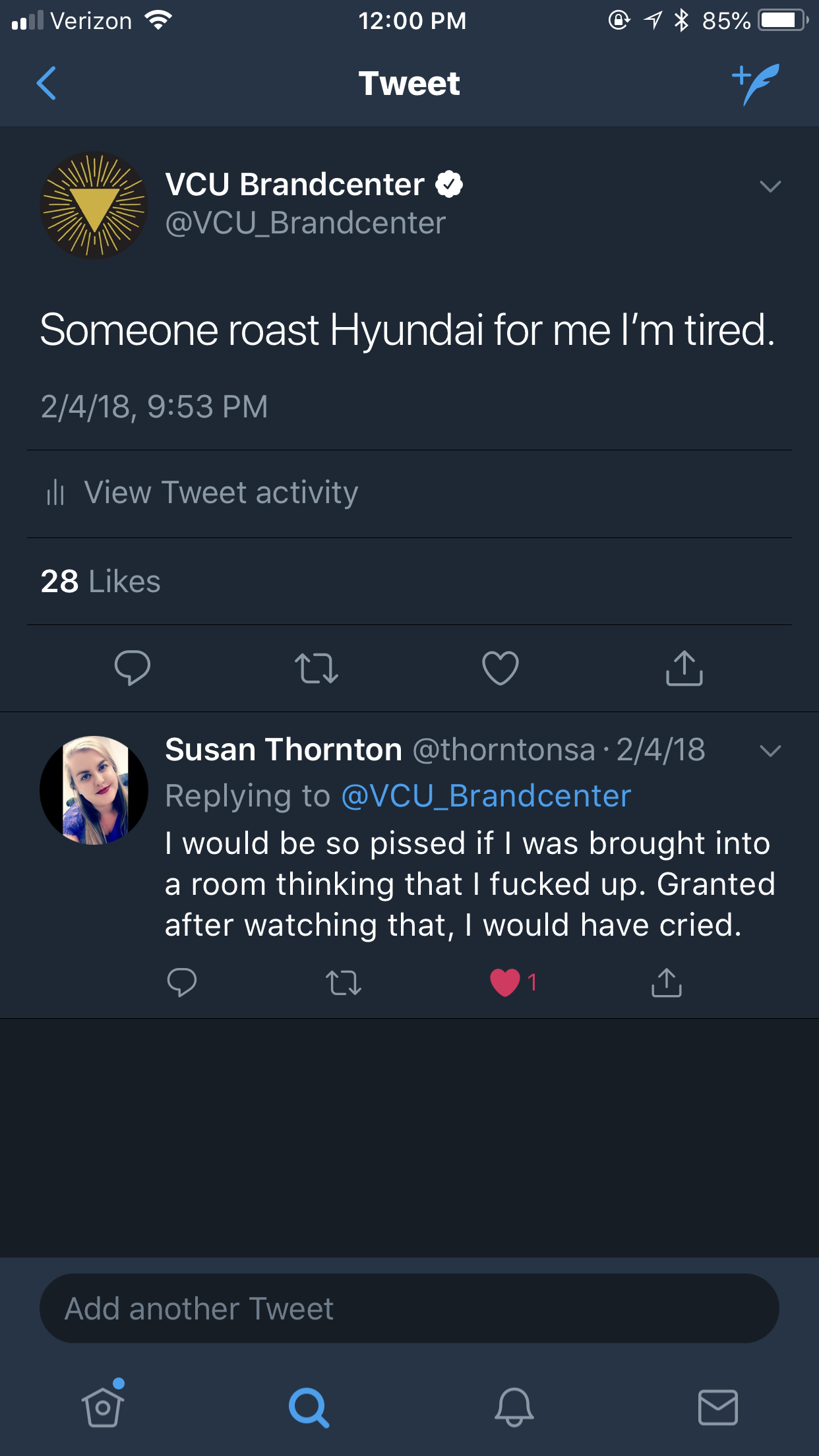
Task: Open the Notifications tab
Action: pyautogui.click(x=514, y=1407)
